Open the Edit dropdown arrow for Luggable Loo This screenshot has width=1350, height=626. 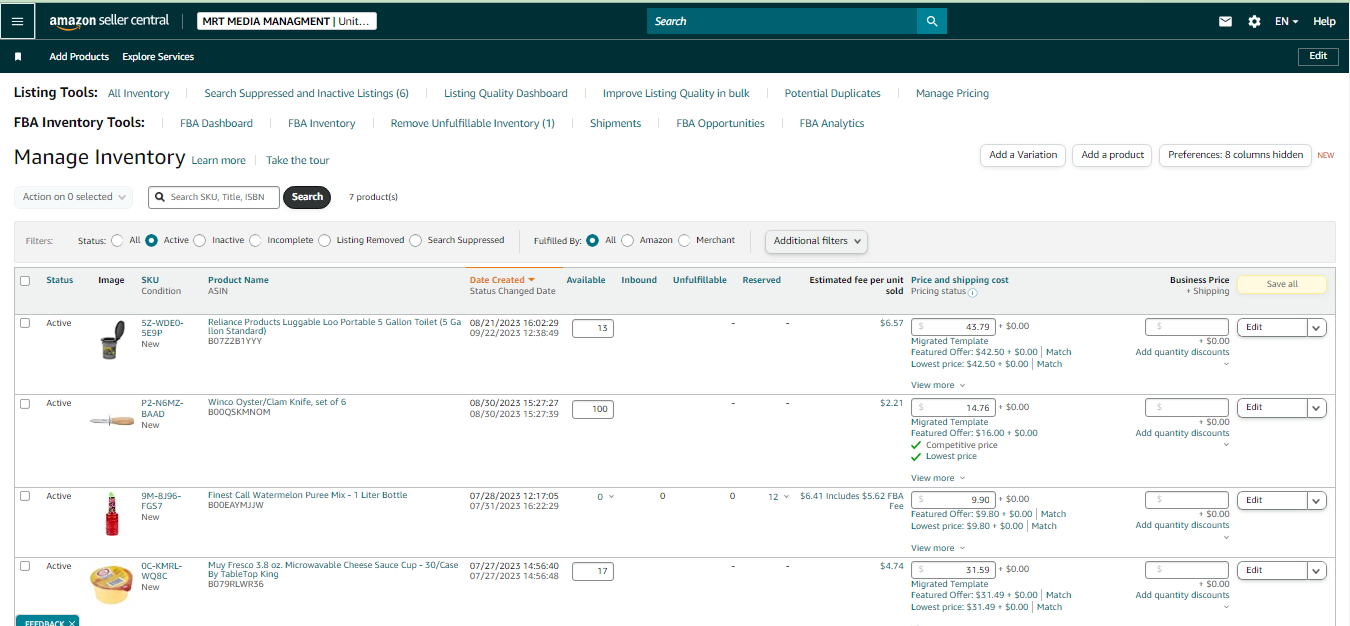[x=1317, y=327]
